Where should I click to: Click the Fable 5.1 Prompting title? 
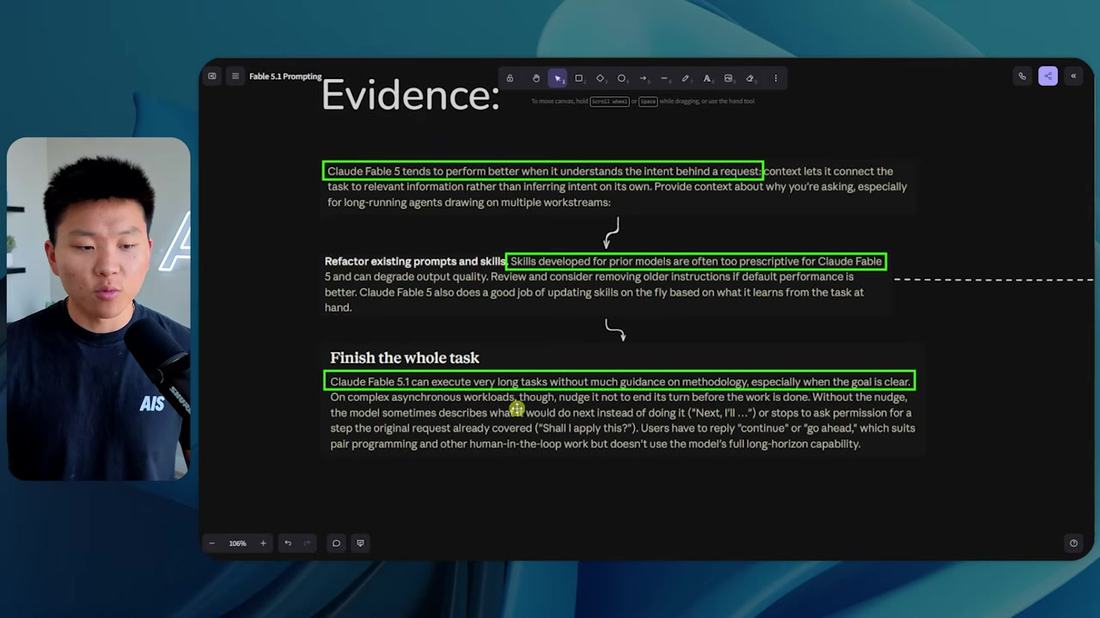tap(286, 76)
